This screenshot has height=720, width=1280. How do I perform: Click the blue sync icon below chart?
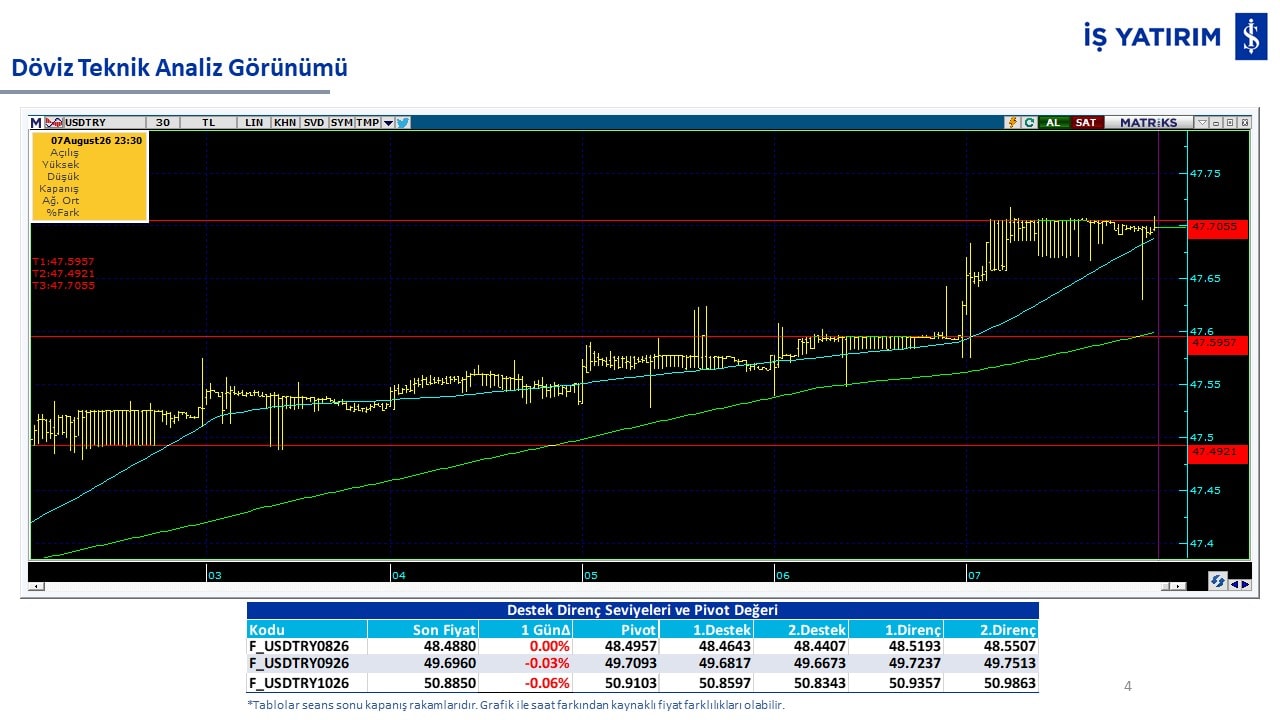click(1218, 581)
